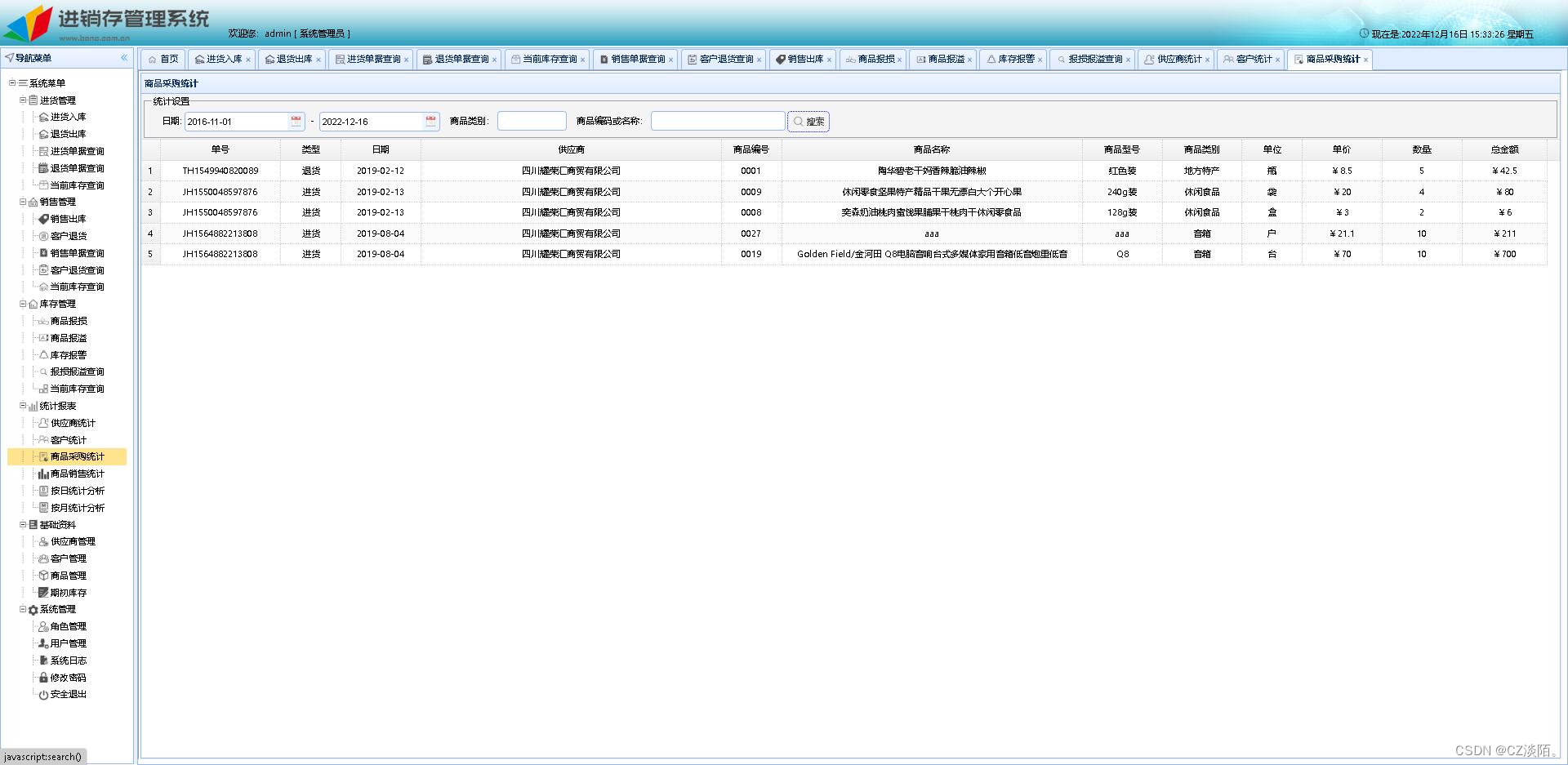This screenshot has height=765, width=1568.
Task: Click the 商品类别 input field
Action: (x=532, y=121)
